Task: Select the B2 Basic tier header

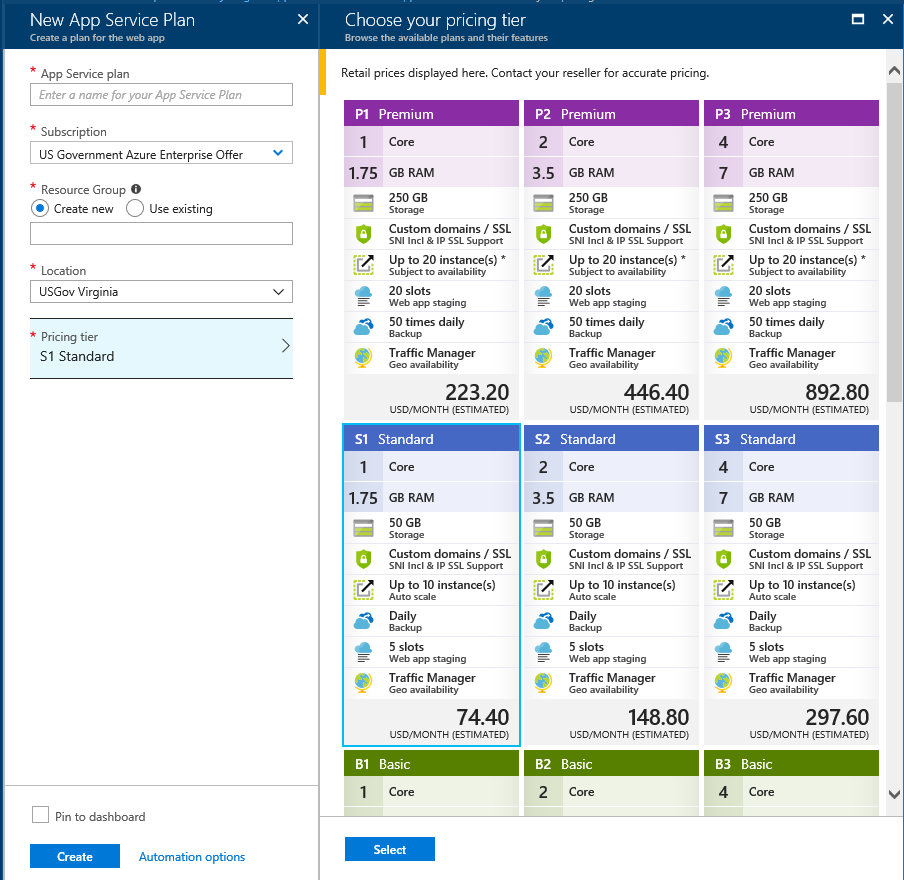Action: coord(611,764)
